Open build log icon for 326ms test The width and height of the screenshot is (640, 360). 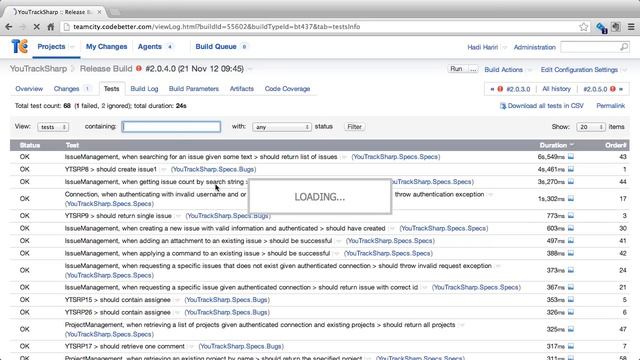click(571, 312)
